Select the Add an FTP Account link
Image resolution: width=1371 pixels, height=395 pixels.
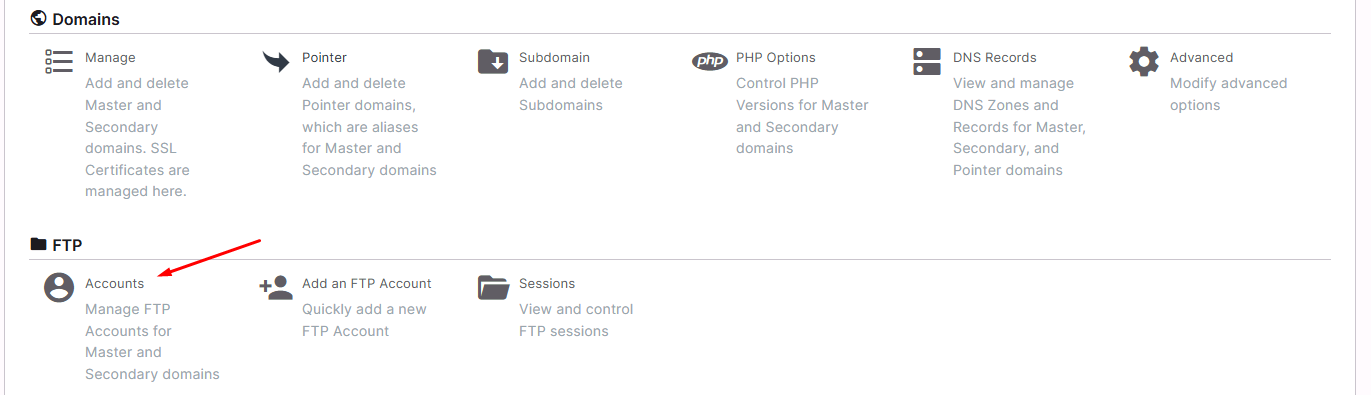click(367, 284)
